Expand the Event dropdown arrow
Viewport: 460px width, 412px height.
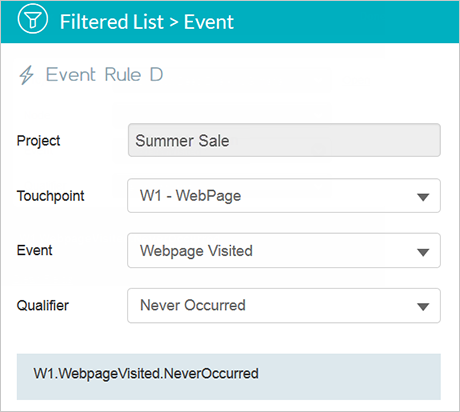coord(423,252)
